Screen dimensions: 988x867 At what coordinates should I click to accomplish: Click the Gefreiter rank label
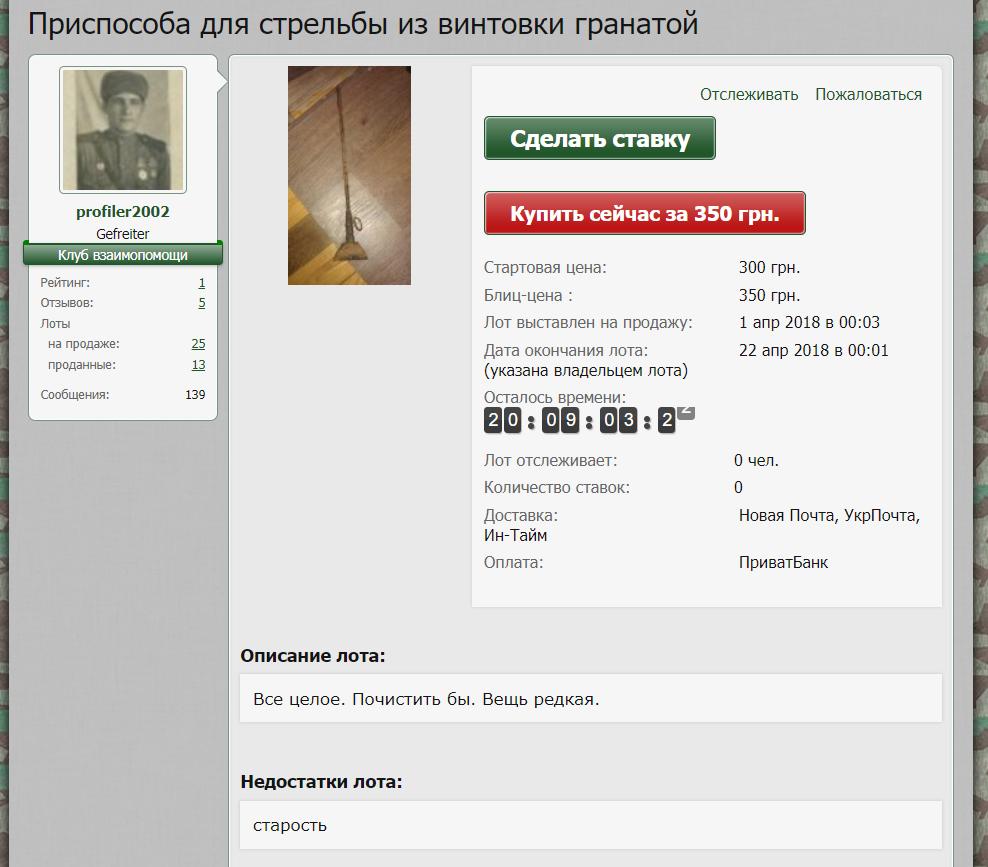(x=123, y=234)
